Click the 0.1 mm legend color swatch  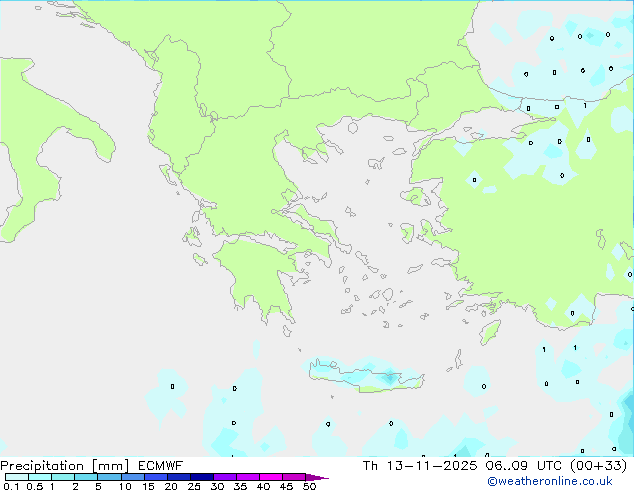17,477
